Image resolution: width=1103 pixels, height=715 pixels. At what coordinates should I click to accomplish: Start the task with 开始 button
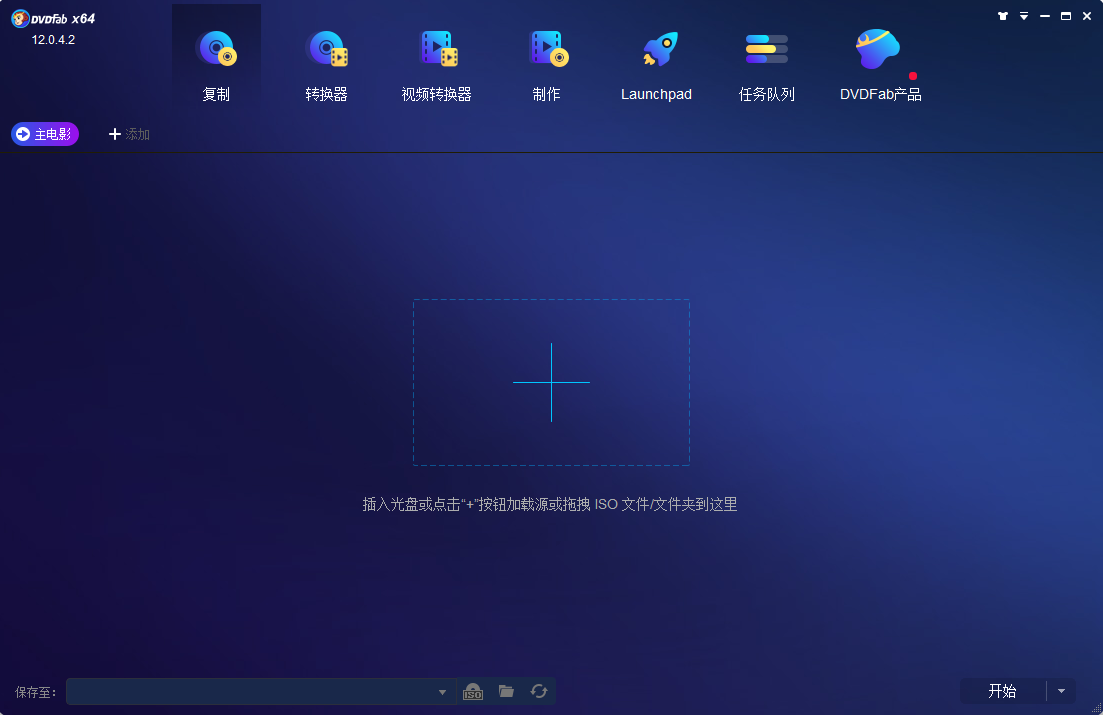(1003, 691)
